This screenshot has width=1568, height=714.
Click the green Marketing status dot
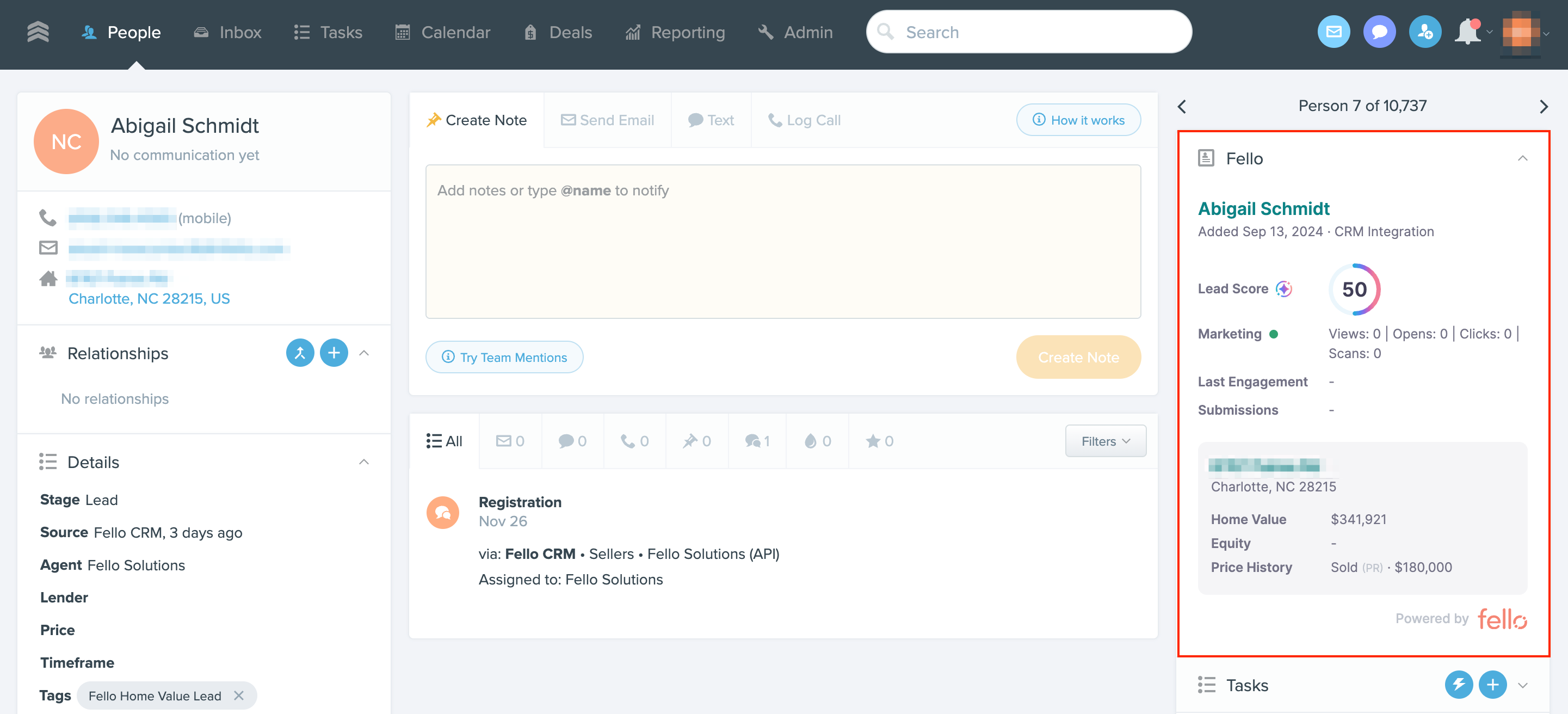coord(1274,334)
